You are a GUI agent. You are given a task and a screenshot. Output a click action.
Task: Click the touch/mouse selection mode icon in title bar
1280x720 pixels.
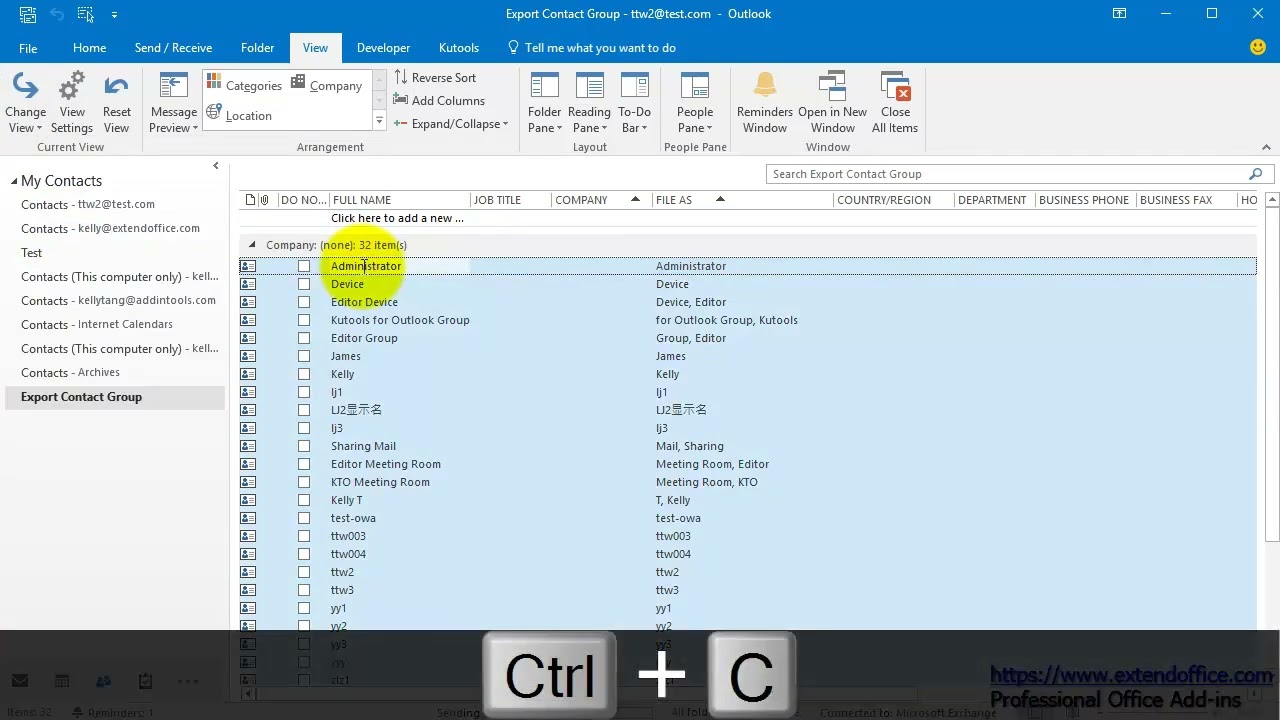[86, 14]
